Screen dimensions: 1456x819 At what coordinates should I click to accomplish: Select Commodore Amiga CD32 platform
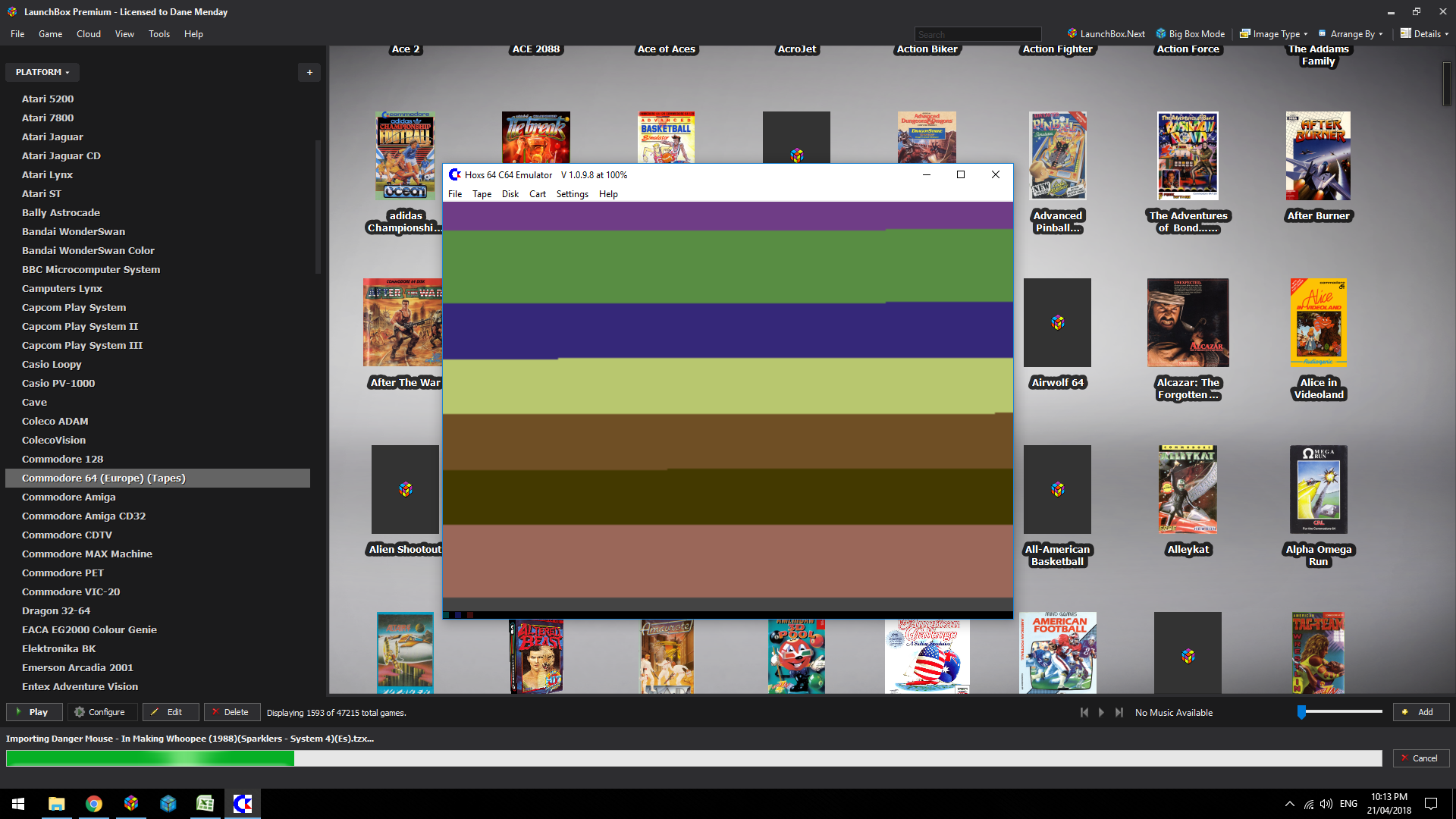click(x=83, y=516)
